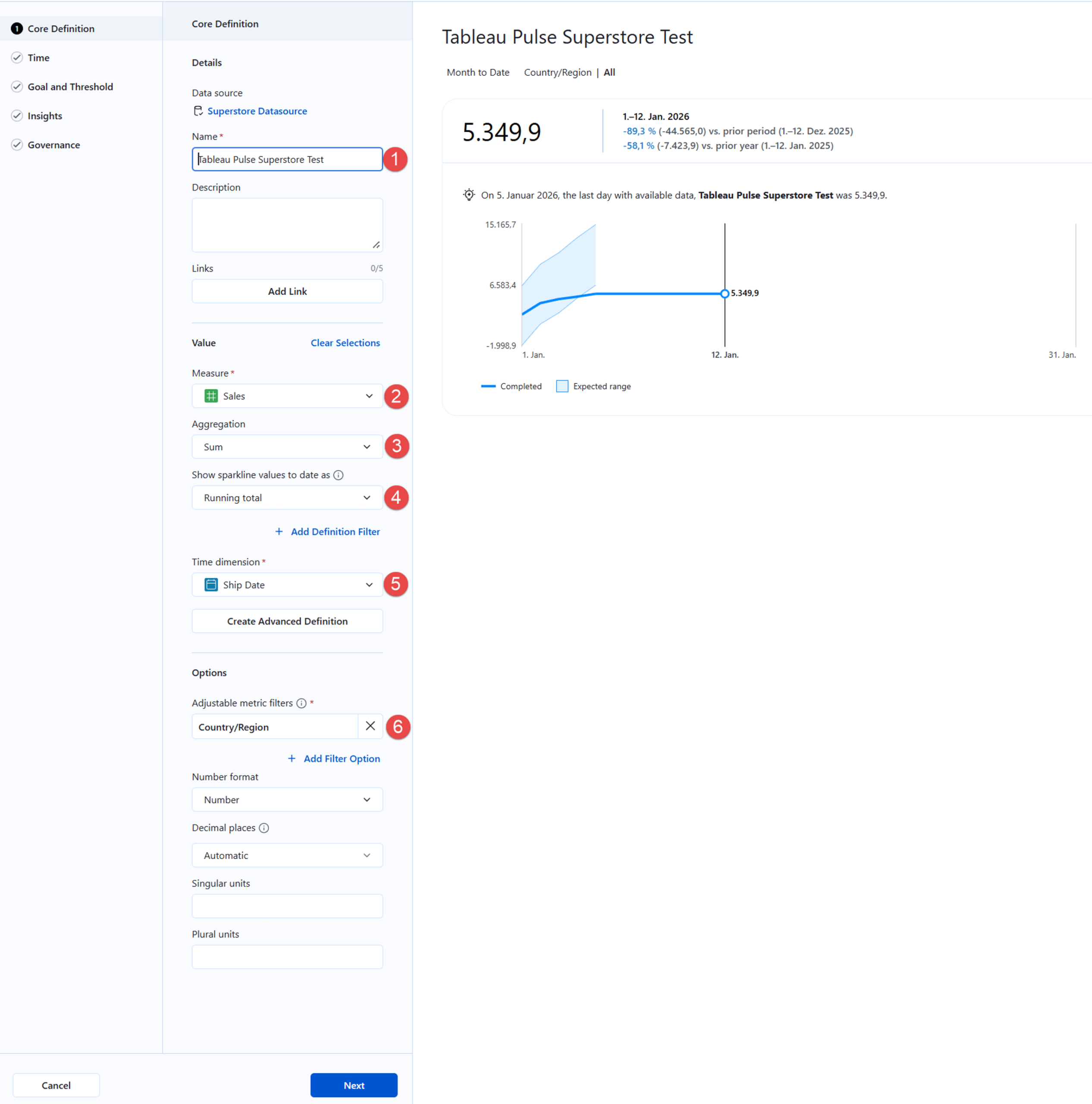Click the Expected range legend swatch

pos(562,386)
